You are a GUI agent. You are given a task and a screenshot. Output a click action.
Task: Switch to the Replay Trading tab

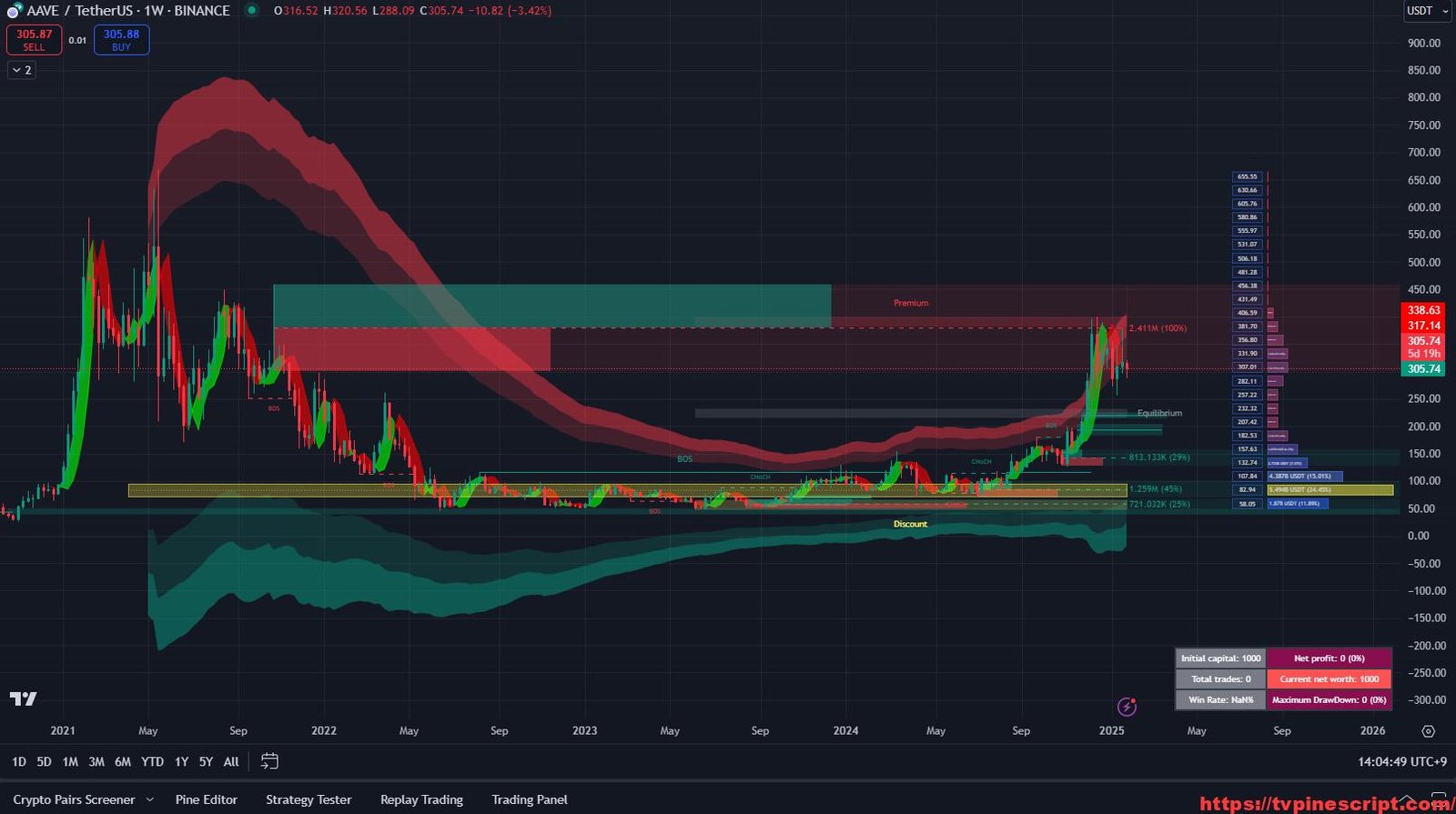click(x=421, y=799)
